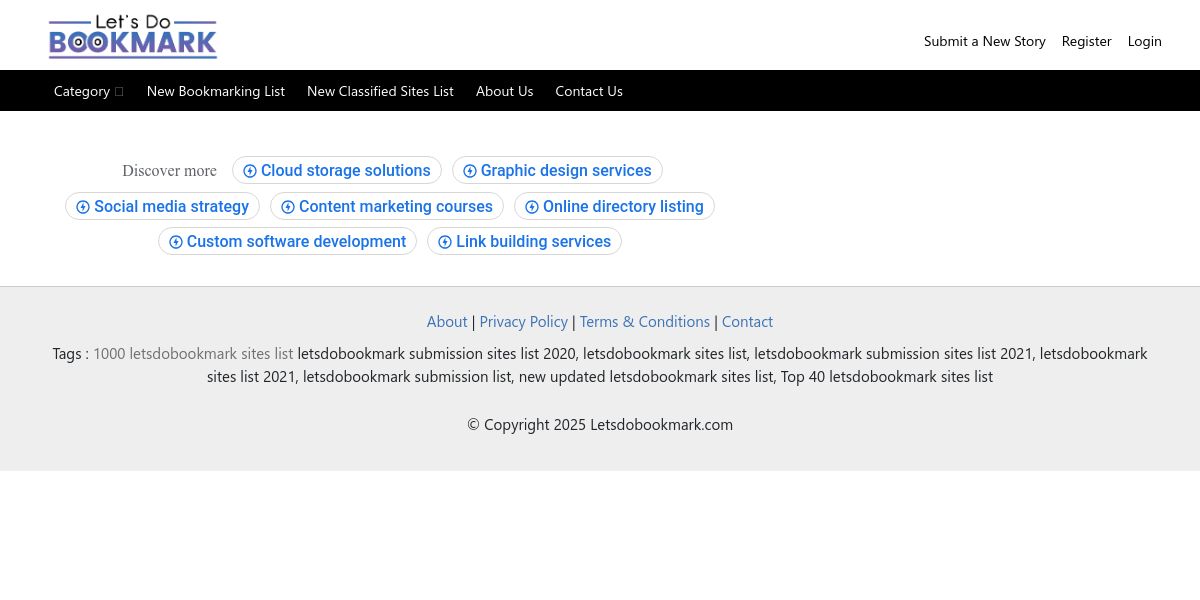Click the 1000 letsdobookmark sites list tag
This screenshot has width=1200, height=600.
tap(193, 354)
